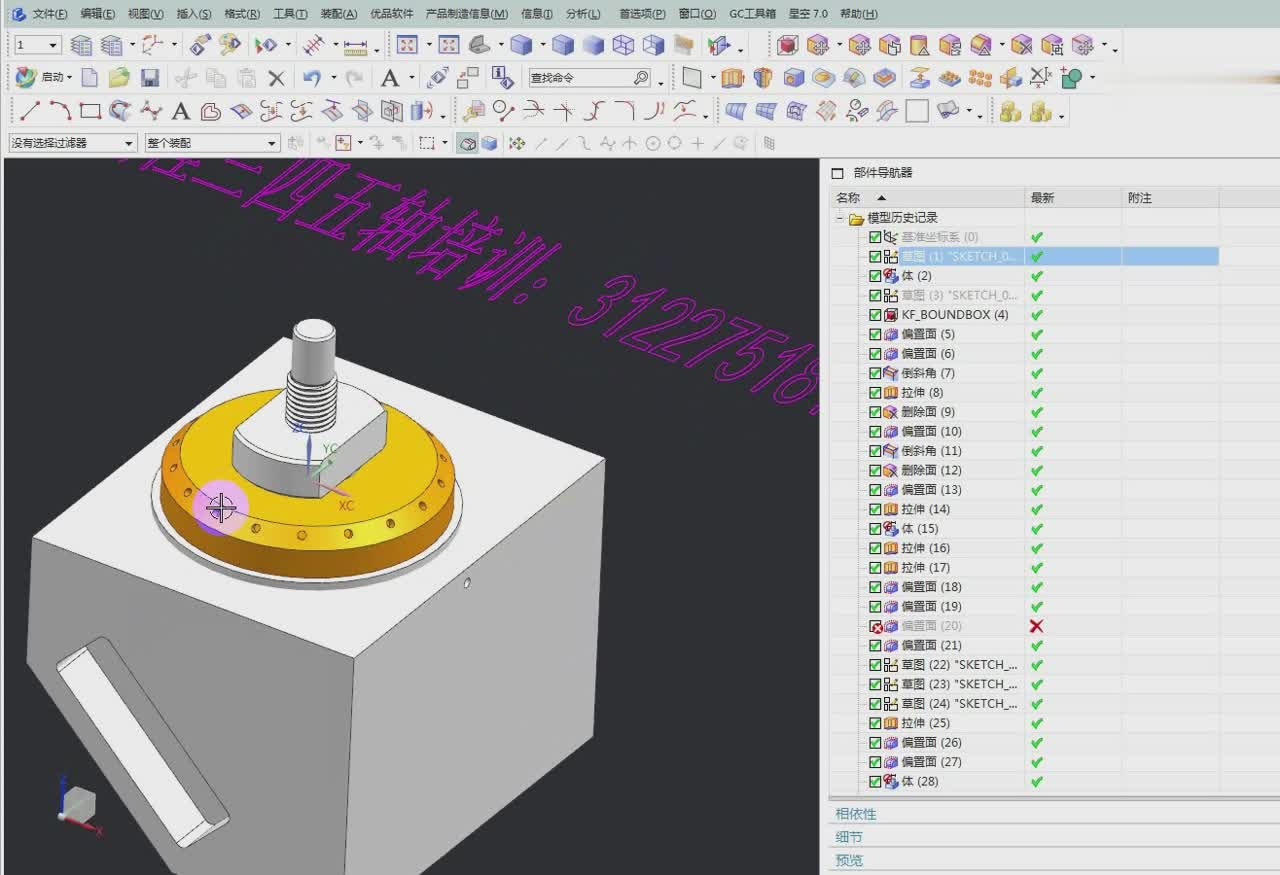Click the WCS orientation icon
This screenshot has width=1280, height=875.
(x=152, y=45)
